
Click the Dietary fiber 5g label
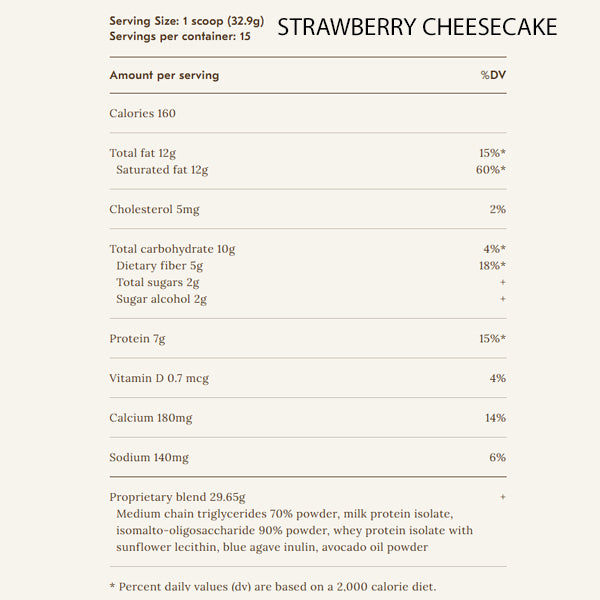pos(160,266)
